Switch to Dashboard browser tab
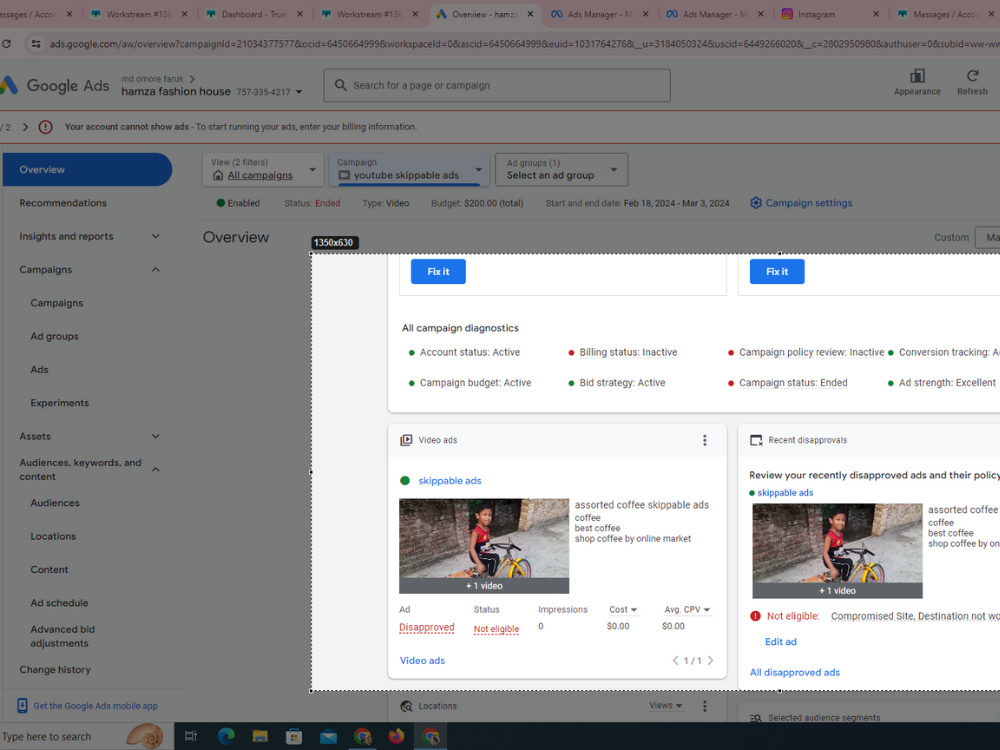The width and height of the screenshot is (1000, 750). (x=253, y=14)
